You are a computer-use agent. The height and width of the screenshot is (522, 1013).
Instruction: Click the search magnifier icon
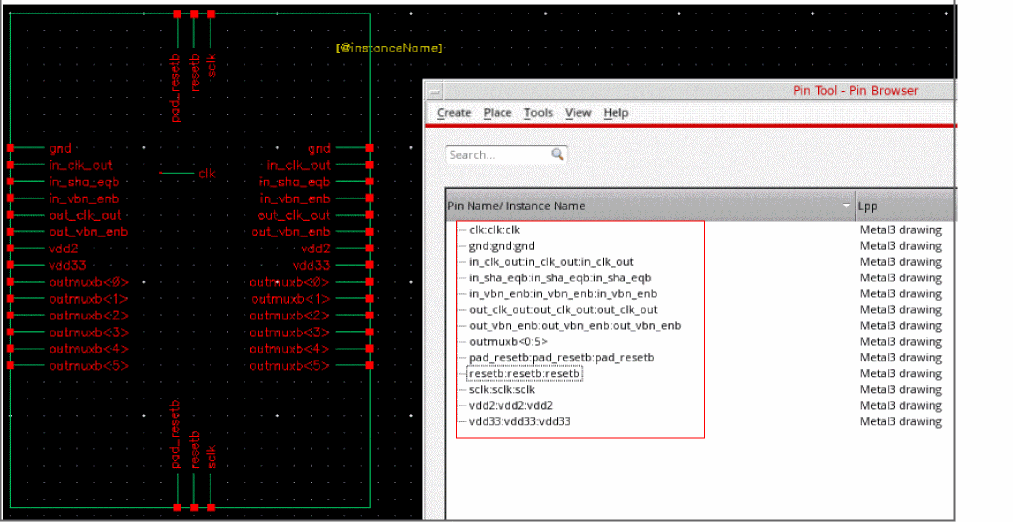pos(557,155)
